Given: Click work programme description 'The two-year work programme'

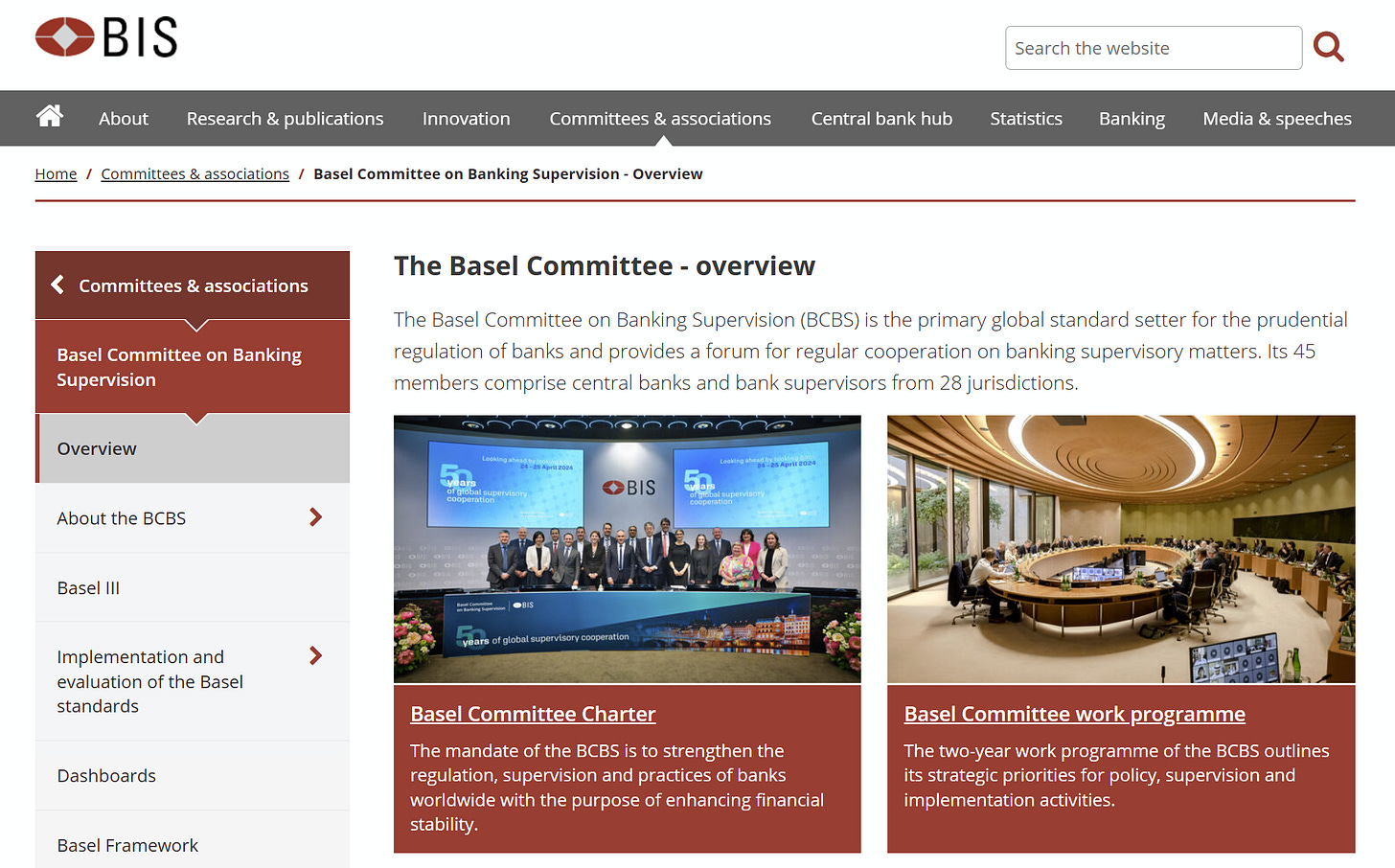Looking at the screenshot, I should pos(1116,775).
